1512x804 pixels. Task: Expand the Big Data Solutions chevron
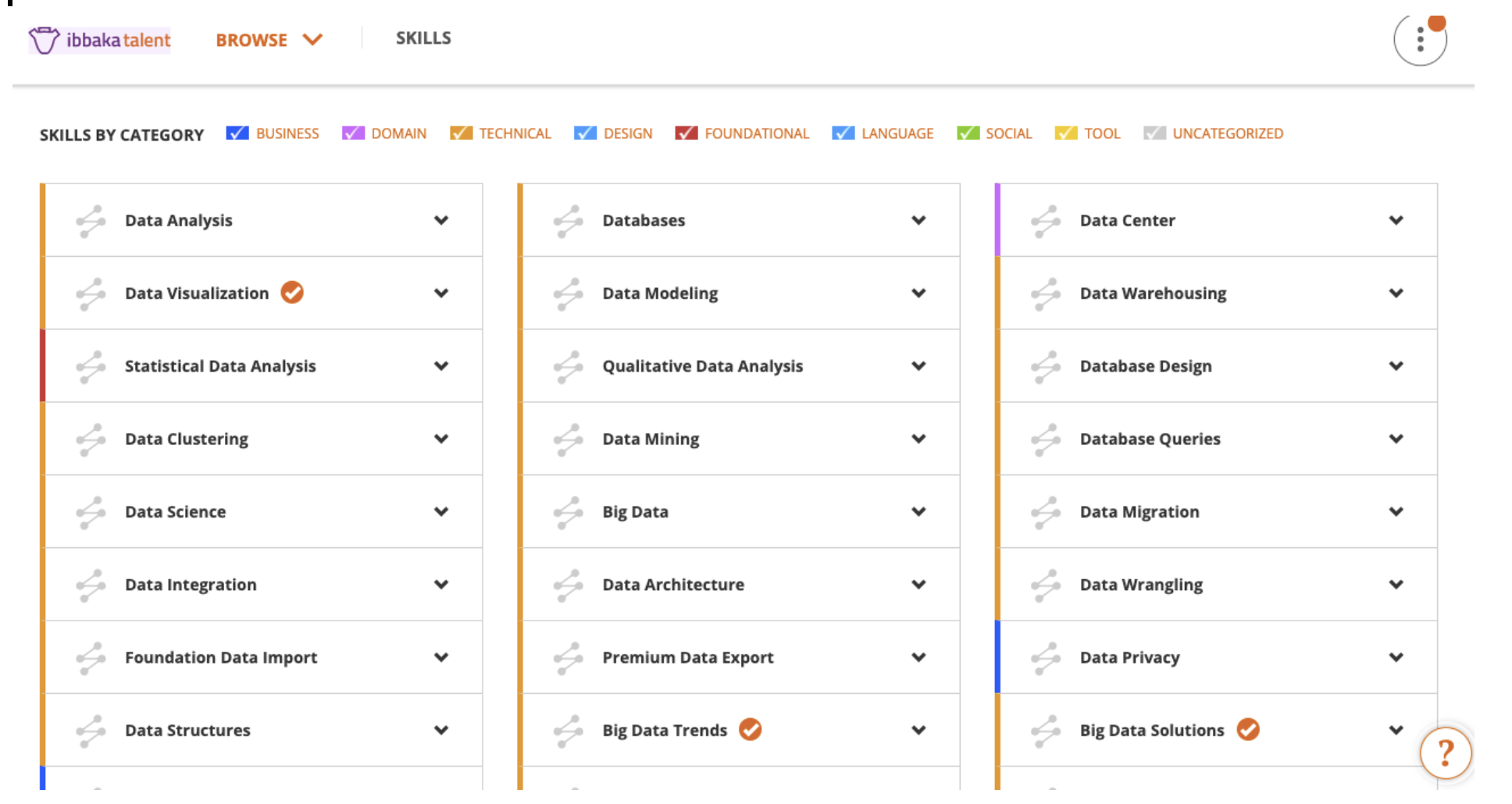pos(1396,731)
